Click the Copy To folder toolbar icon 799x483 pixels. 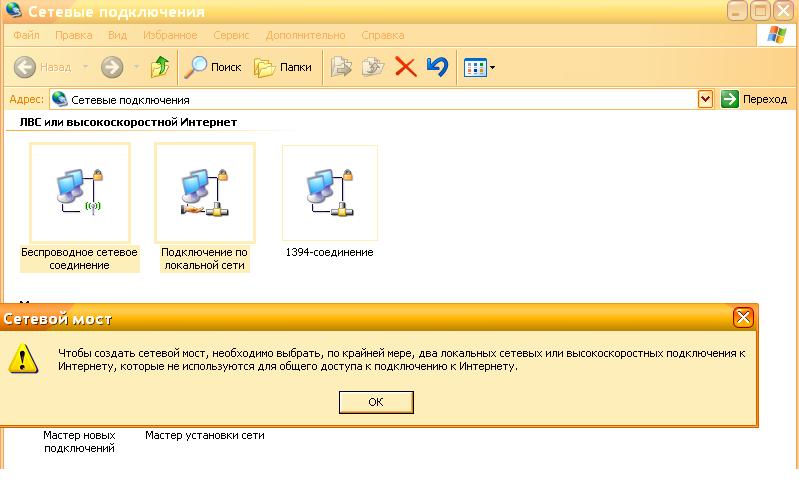(373, 67)
